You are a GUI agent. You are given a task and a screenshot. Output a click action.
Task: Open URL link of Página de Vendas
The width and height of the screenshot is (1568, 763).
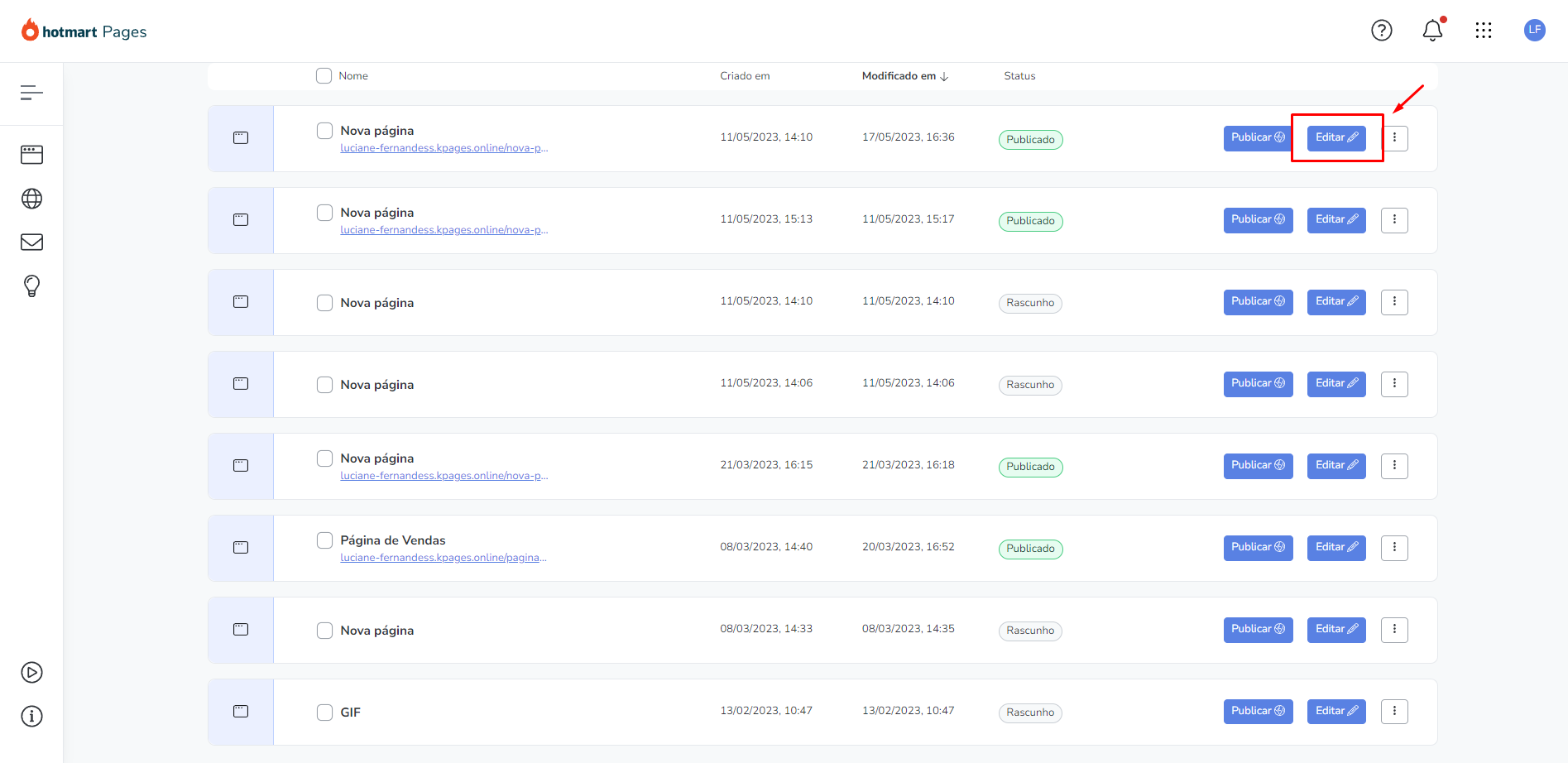point(444,558)
